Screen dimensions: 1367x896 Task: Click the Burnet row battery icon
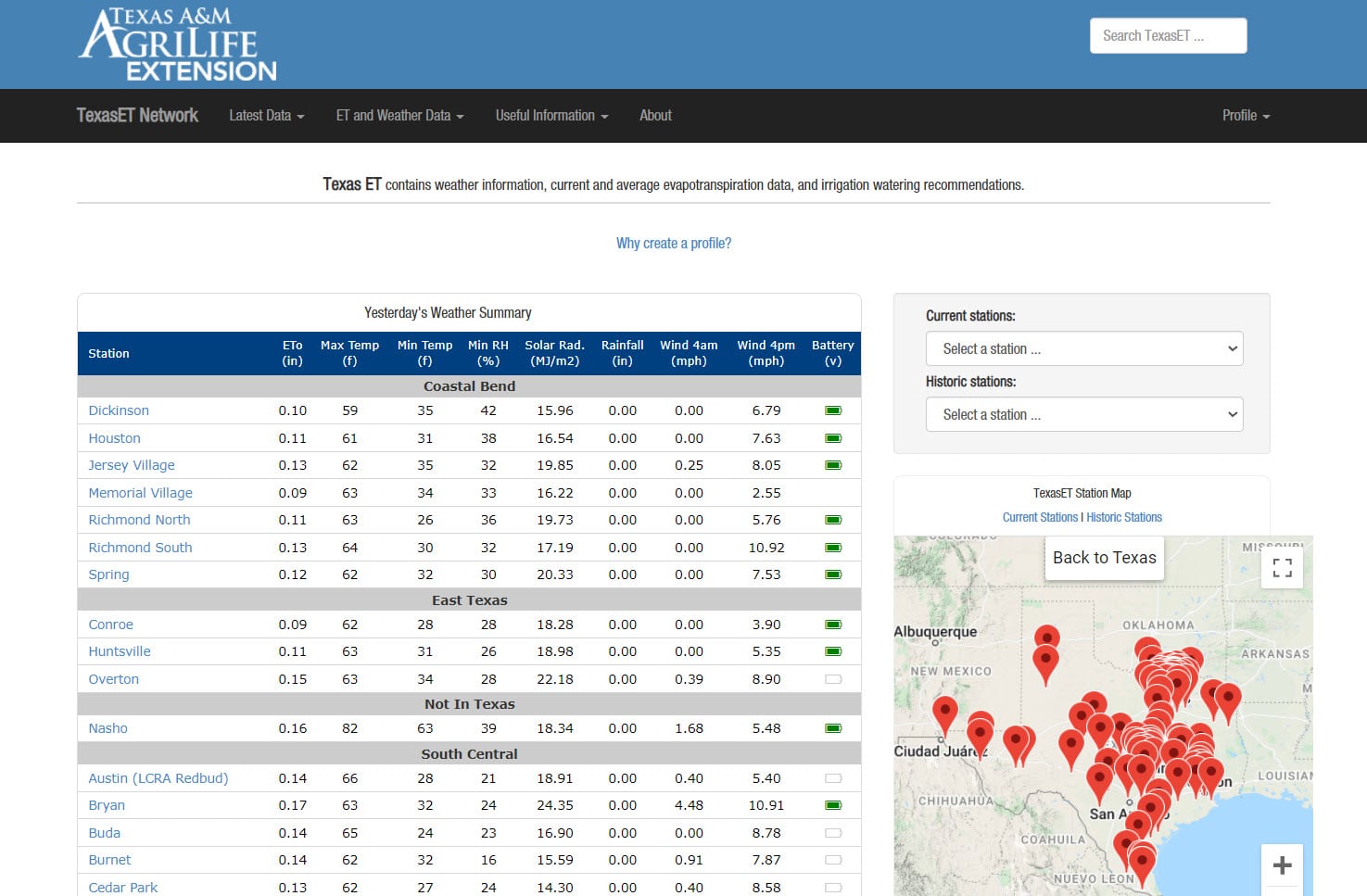(833, 860)
